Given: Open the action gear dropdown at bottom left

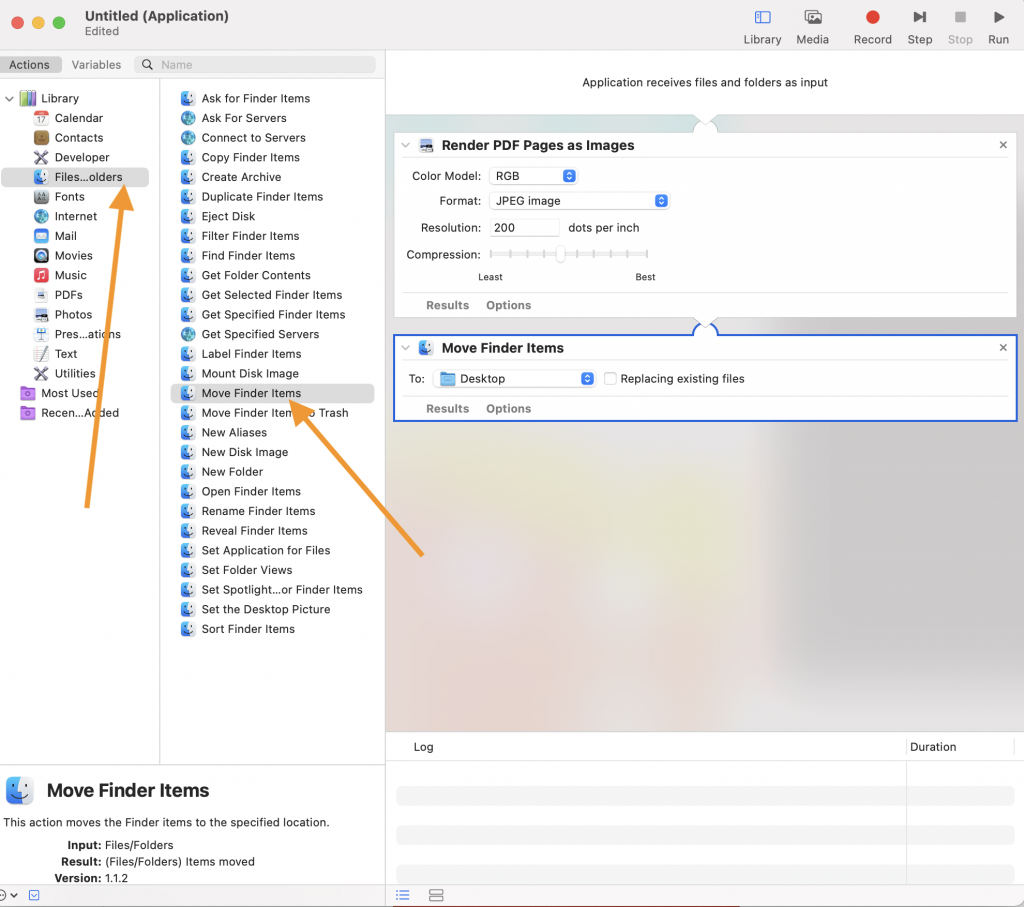Looking at the screenshot, I should (8, 895).
